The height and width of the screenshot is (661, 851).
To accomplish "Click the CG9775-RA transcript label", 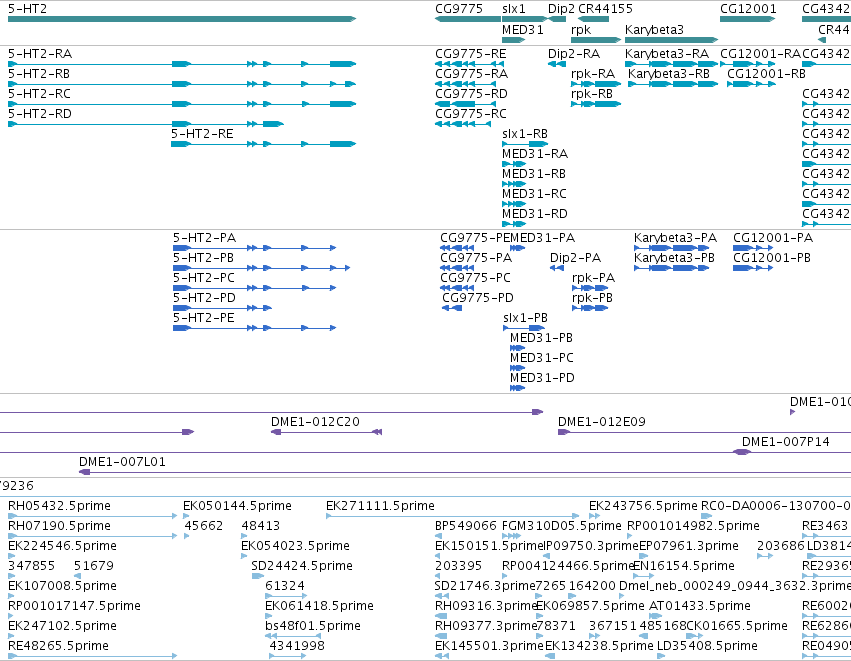I will [472, 74].
